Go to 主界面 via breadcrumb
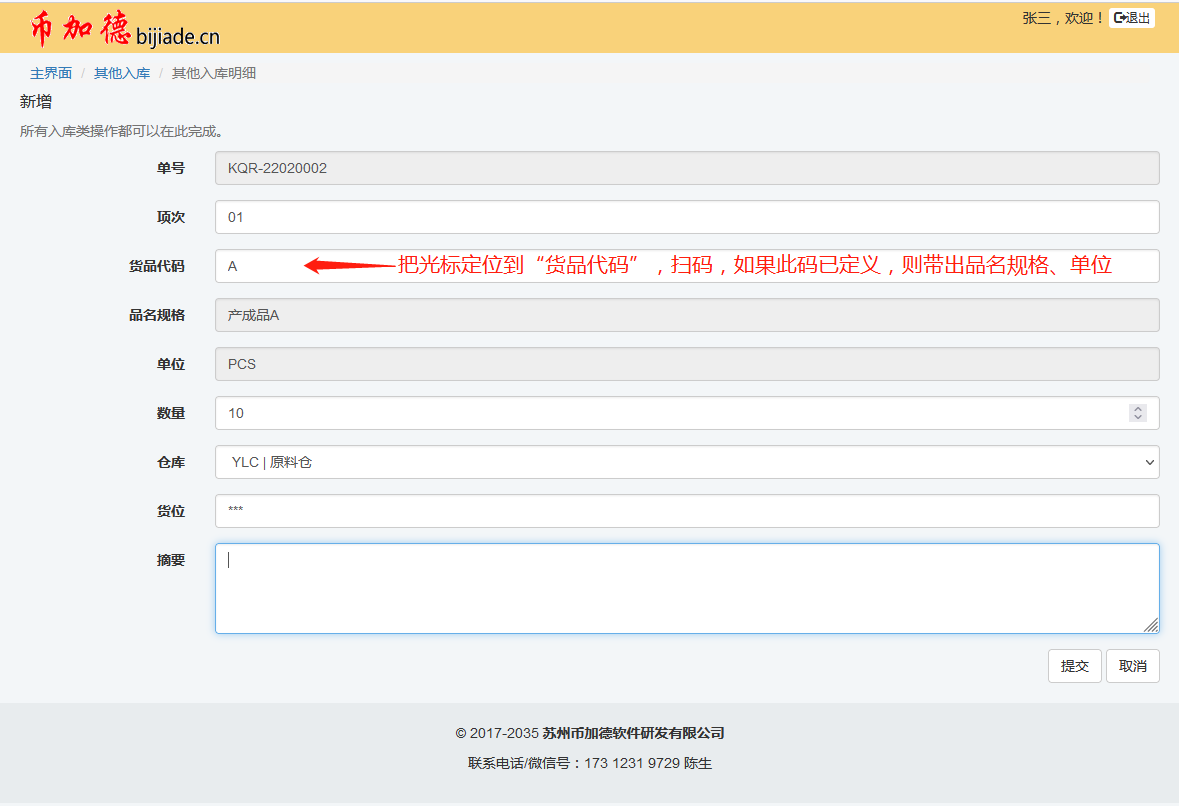 pos(51,73)
